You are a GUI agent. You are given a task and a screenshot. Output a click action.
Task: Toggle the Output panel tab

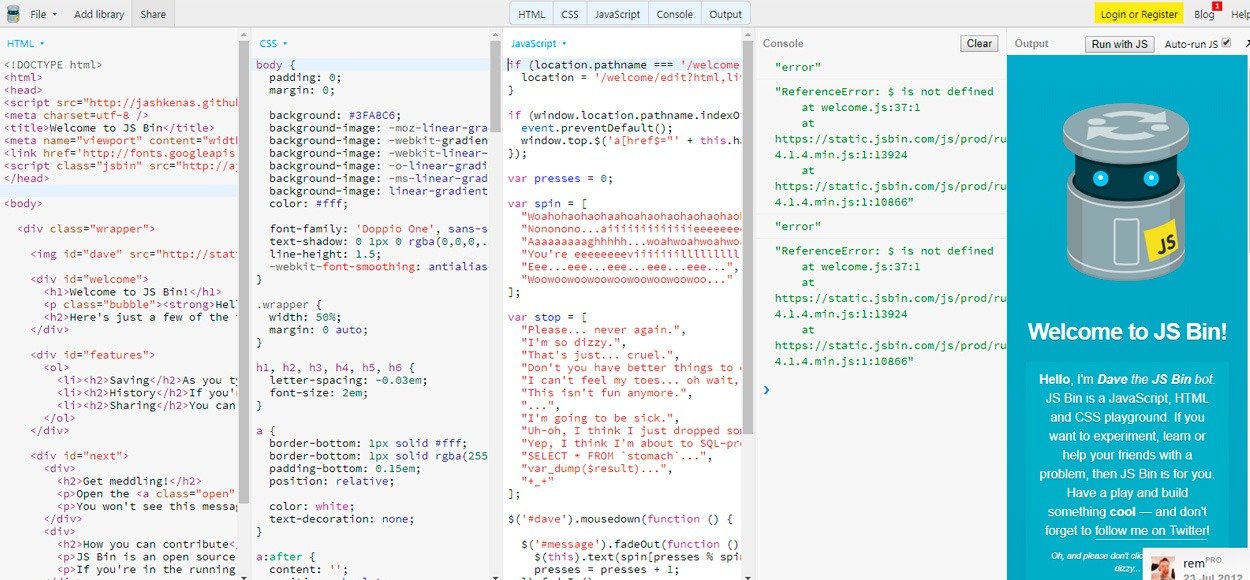(x=726, y=14)
